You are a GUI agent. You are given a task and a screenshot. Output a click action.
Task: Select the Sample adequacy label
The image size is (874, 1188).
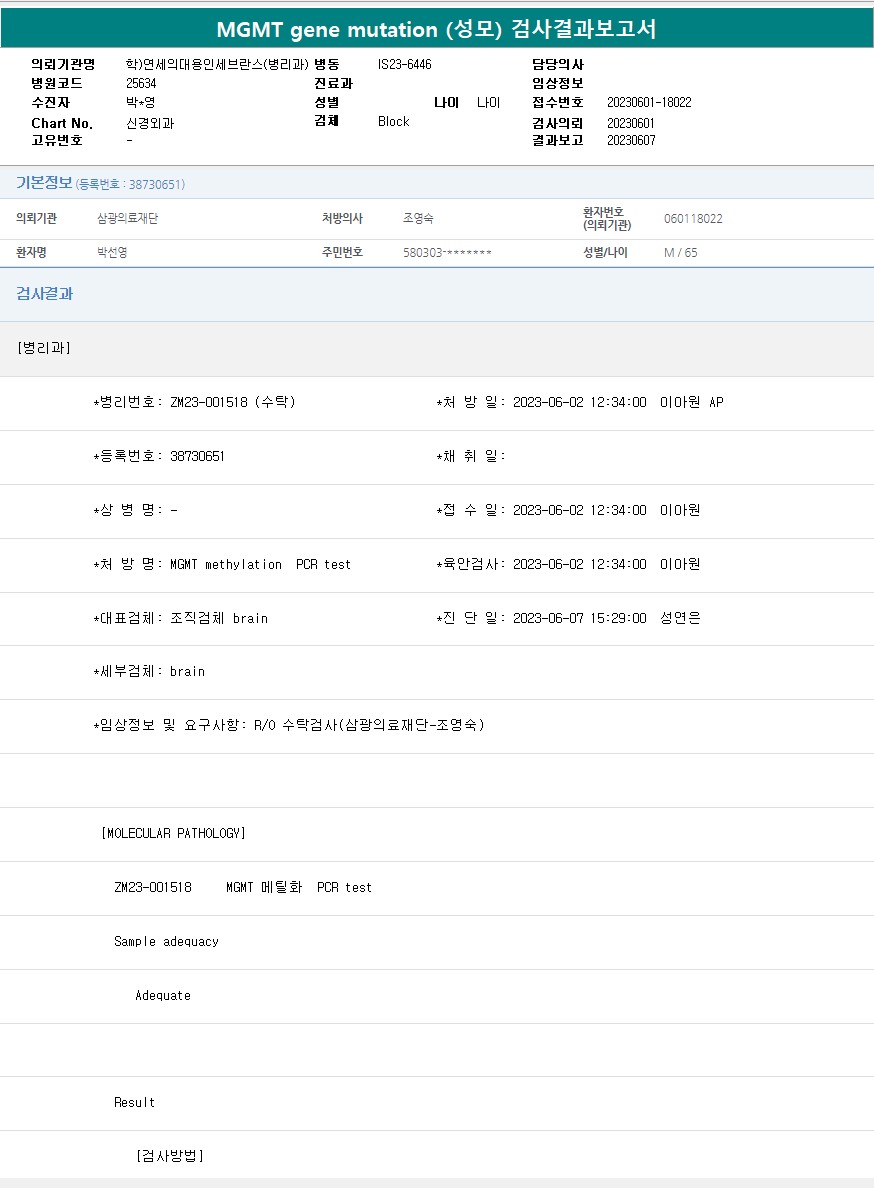[x=166, y=941]
